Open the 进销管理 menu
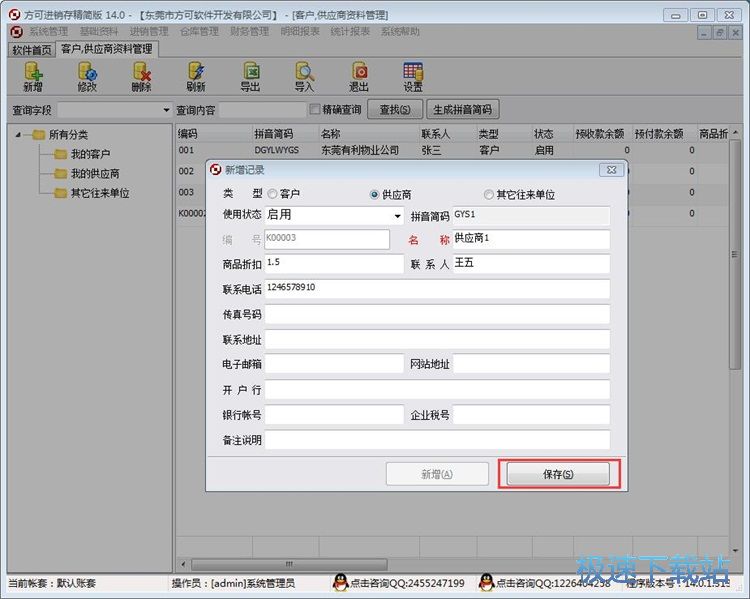The width and height of the screenshot is (750, 599). 149,32
